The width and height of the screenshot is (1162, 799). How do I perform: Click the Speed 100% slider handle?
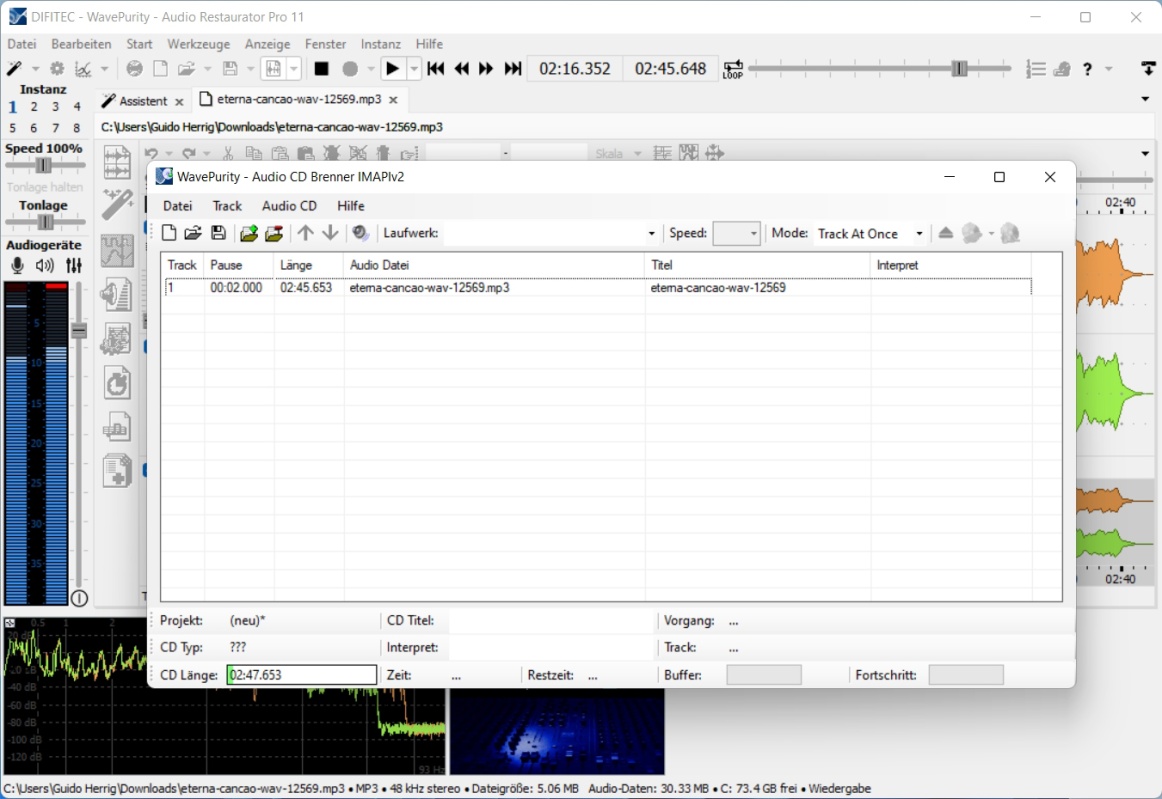click(x=44, y=165)
